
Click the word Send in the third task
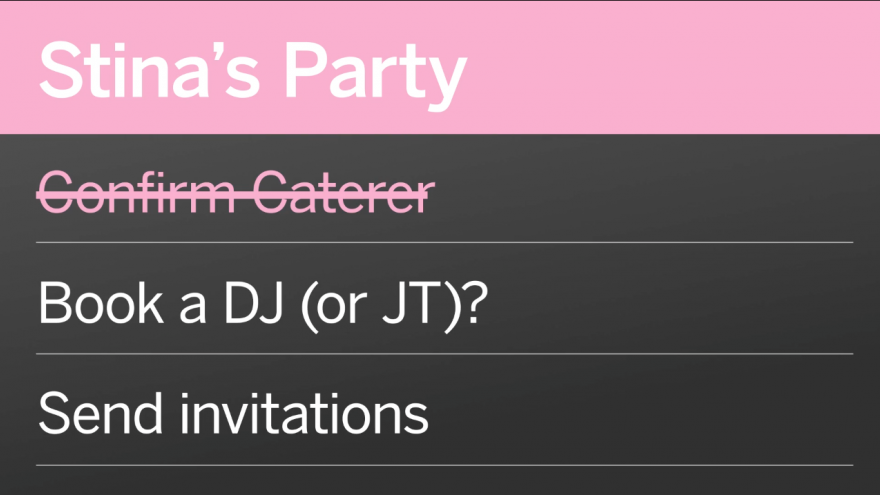101,414
